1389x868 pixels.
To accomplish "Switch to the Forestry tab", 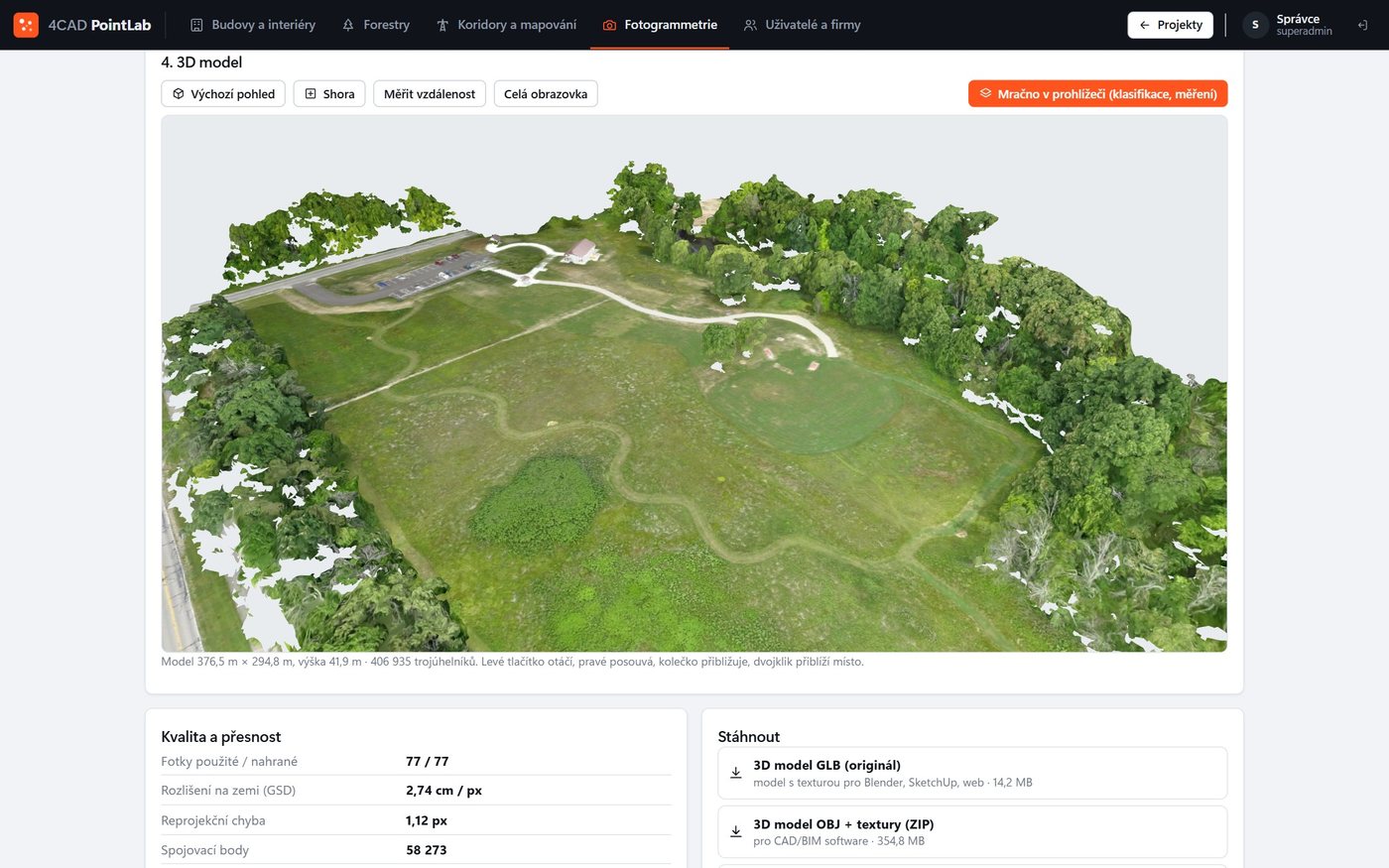I will coord(375,25).
